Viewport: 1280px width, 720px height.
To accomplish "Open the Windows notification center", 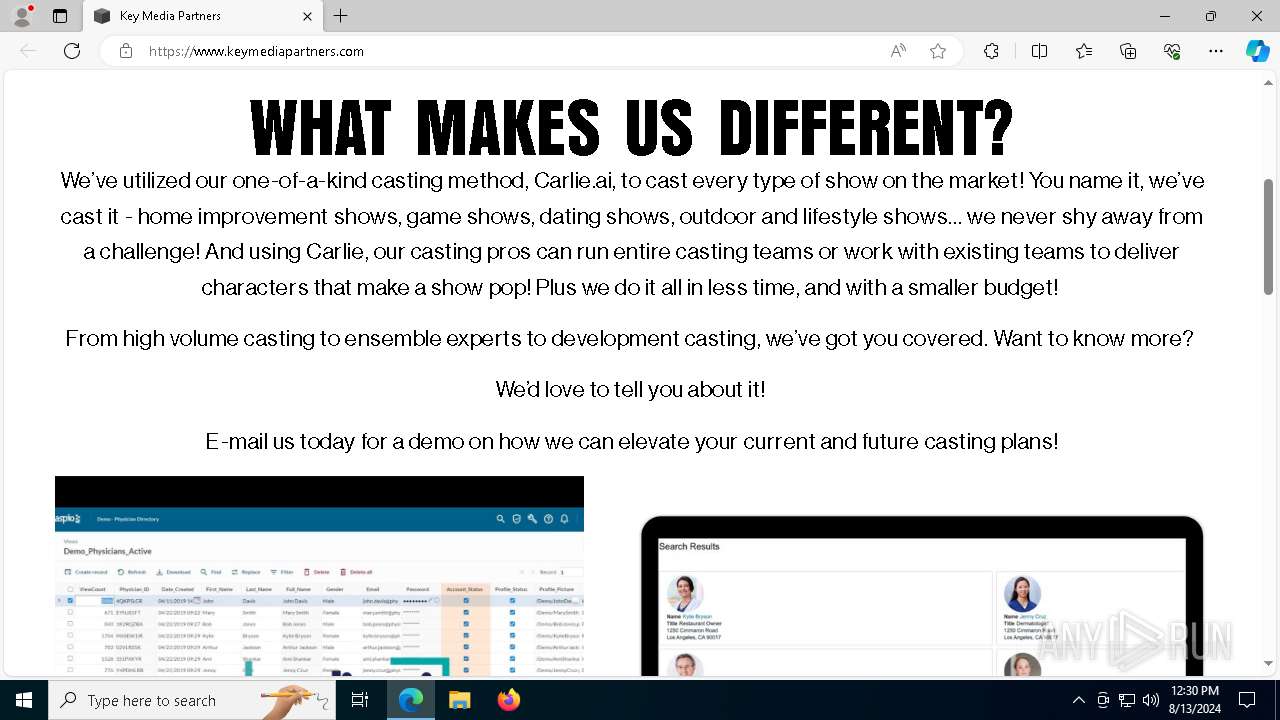I will (1247, 700).
